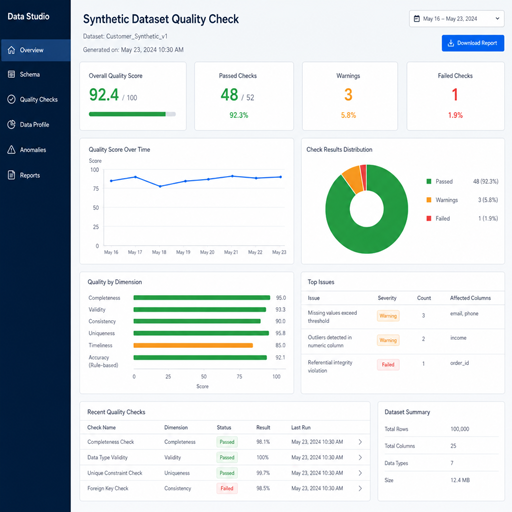Click the Overview home icon in the sidebar
The height and width of the screenshot is (512, 512).
(x=11, y=50)
